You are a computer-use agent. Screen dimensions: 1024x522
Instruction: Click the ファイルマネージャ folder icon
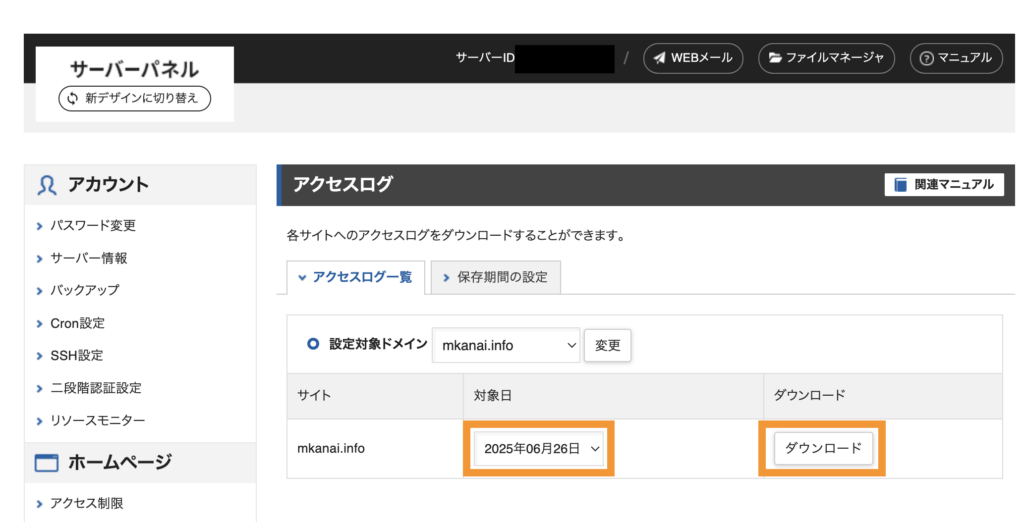[775, 58]
